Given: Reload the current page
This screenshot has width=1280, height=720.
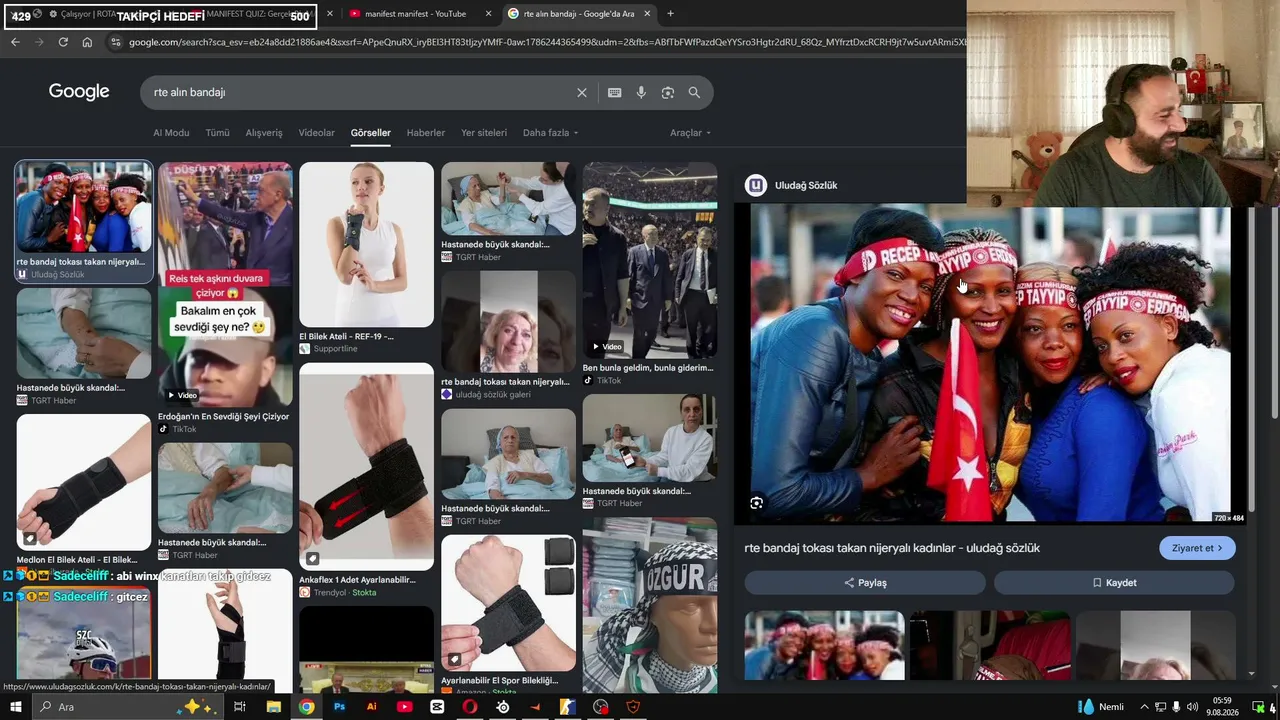Looking at the screenshot, I should [x=63, y=42].
